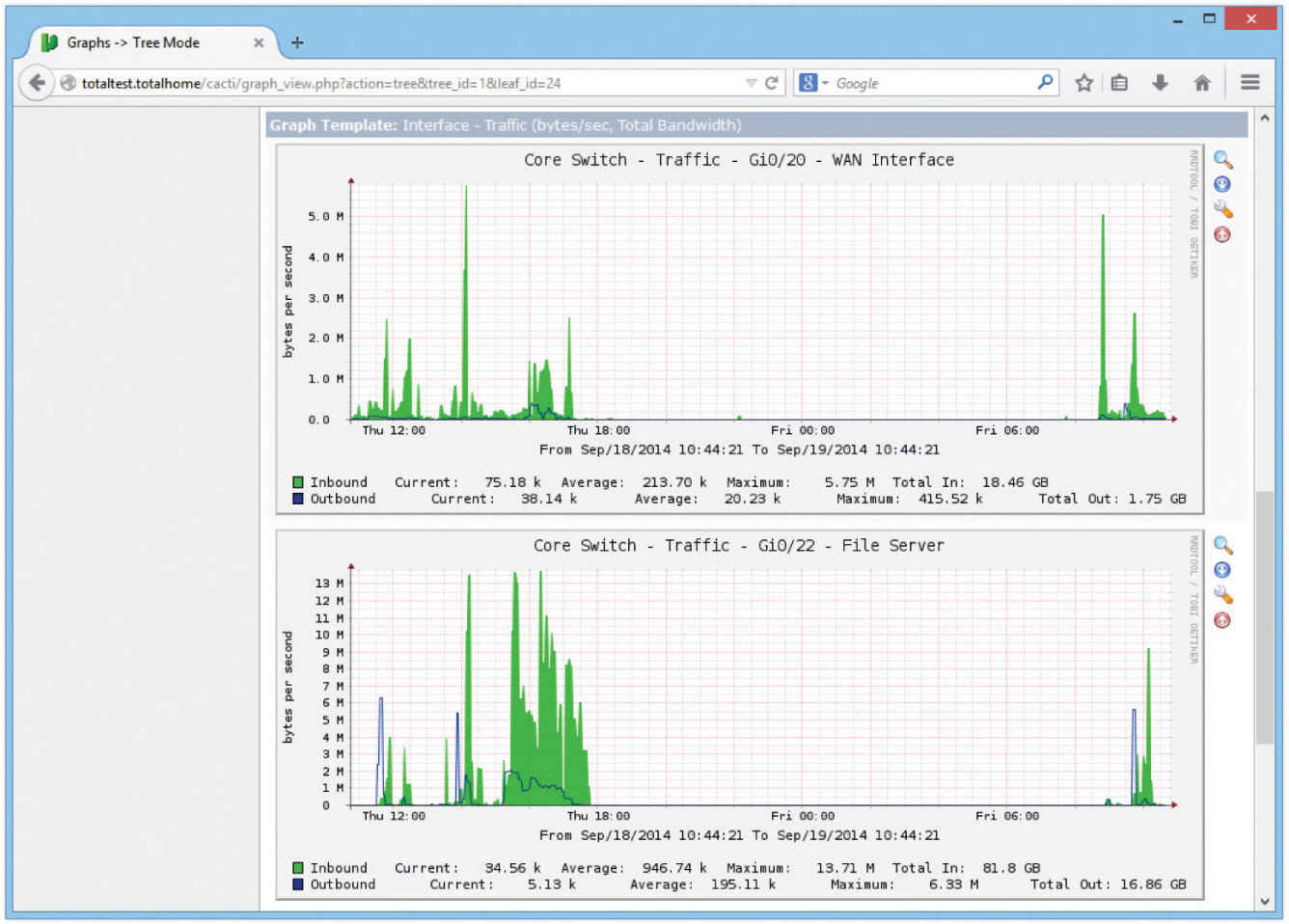Go back to the previous page

tap(36, 83)
